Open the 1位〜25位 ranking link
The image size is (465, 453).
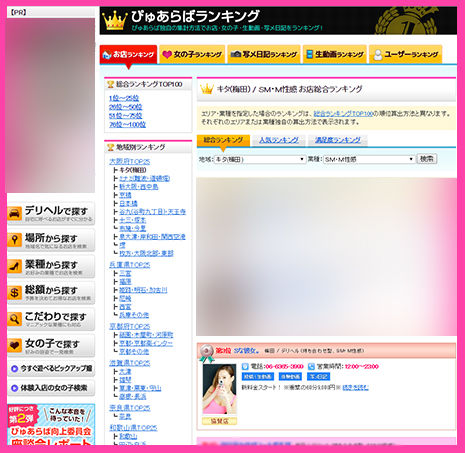pyautogui.click(x=124, y=98)
